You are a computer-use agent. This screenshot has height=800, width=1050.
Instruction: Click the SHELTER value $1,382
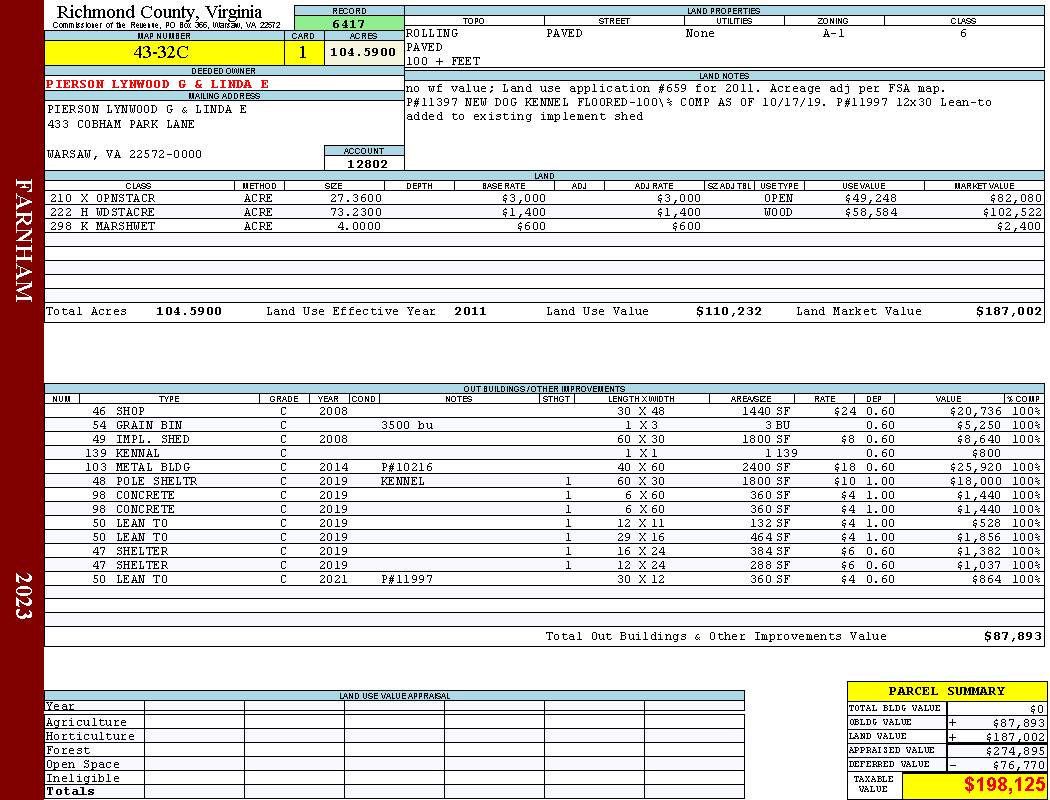click(979, 551)
